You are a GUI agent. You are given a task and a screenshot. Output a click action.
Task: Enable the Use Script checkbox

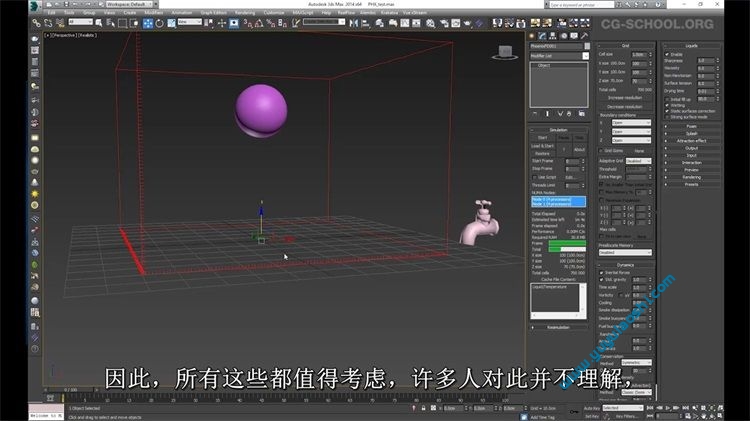pos(537,177)
